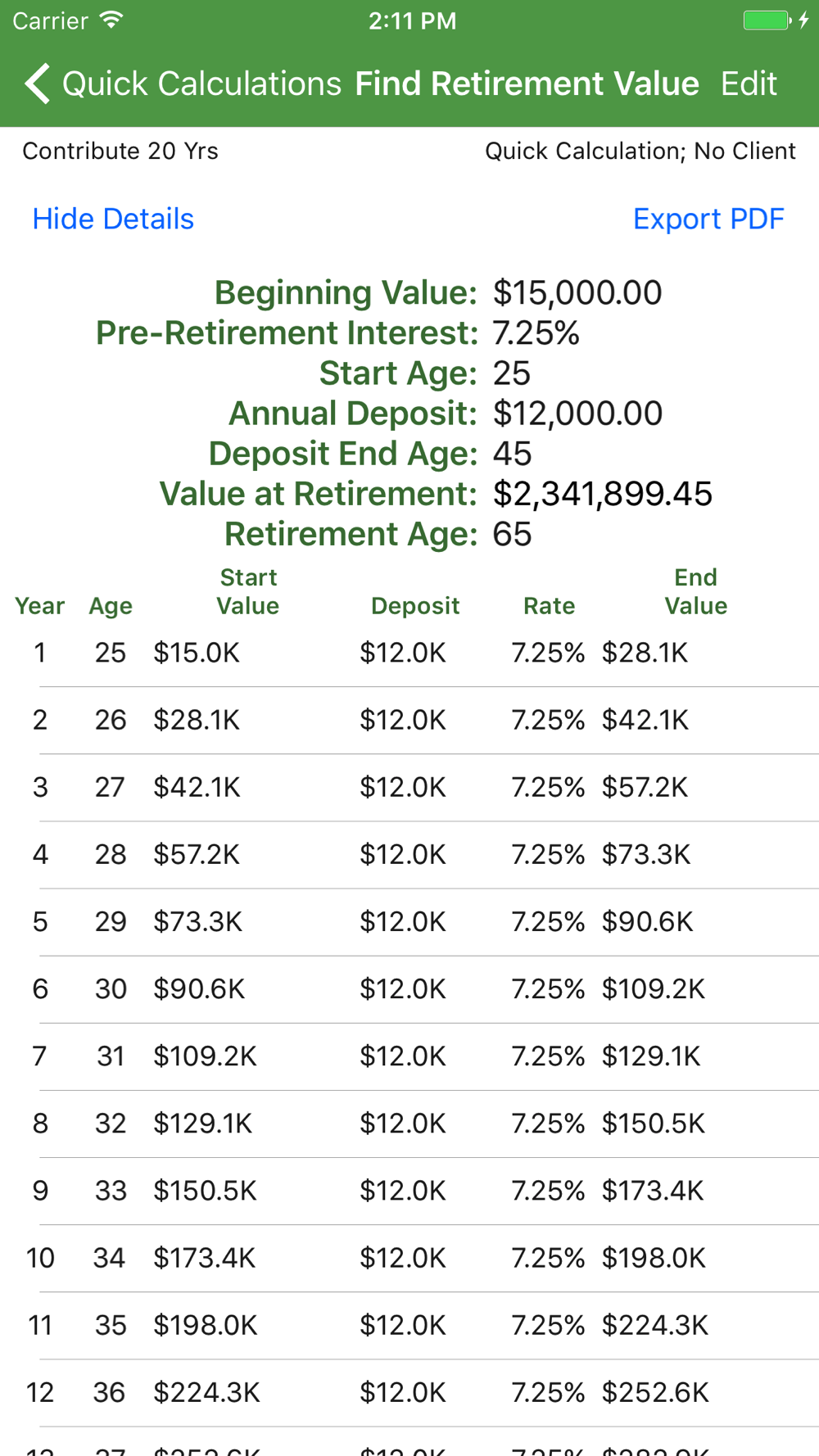Tap the battery indicator icon
Viewport: 819px width, 1456px height.
766,20
